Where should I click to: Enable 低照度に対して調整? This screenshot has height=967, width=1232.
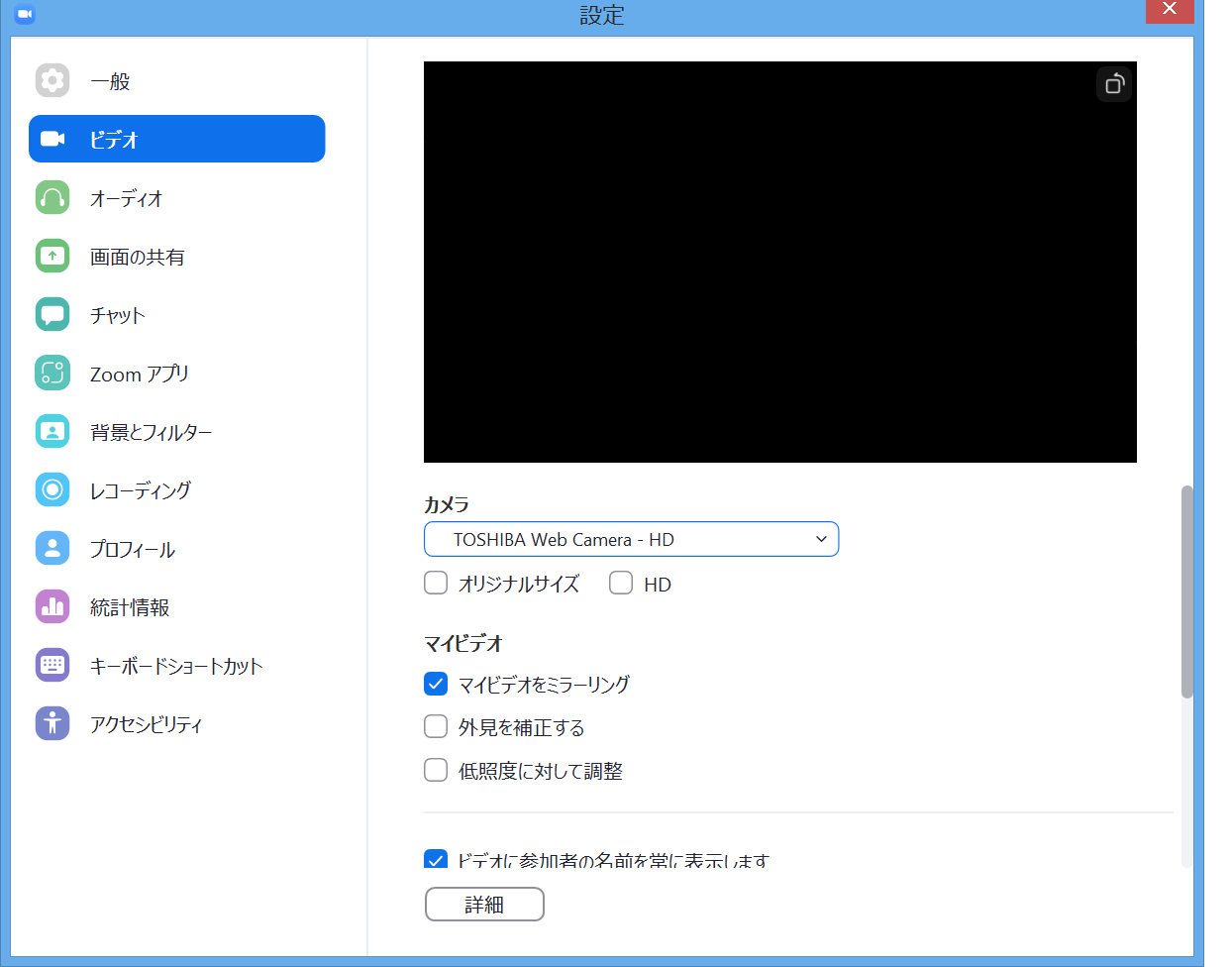coord(436,771)
